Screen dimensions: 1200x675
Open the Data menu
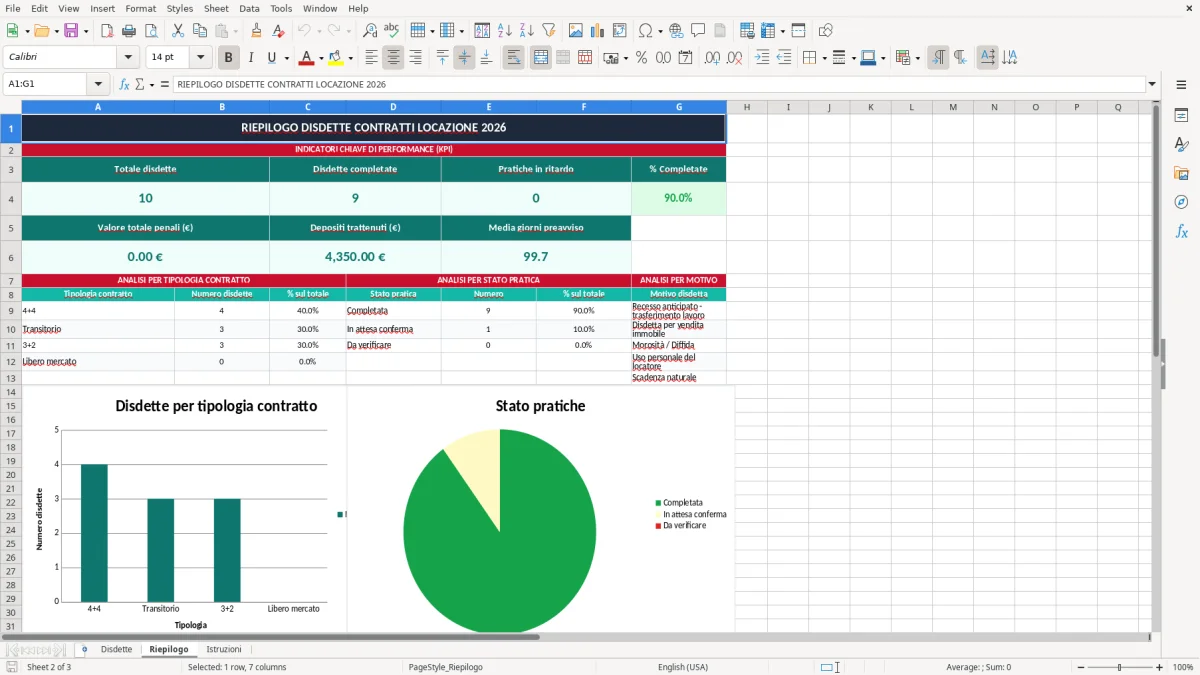(x=249, y=8)
